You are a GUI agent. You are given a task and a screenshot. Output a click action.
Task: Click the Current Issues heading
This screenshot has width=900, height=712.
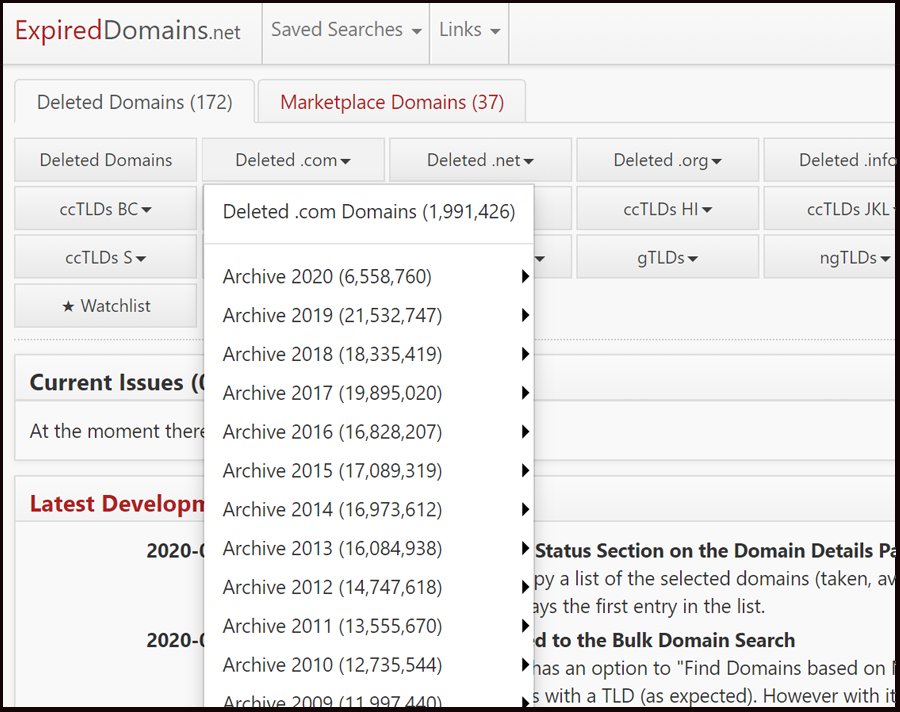[117, 382]
